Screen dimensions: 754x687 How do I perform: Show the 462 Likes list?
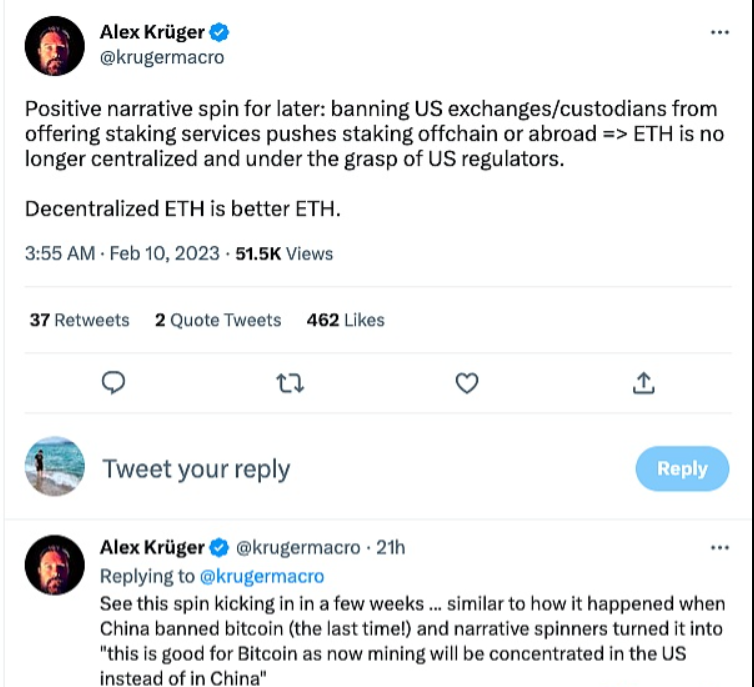(x=346, y=320)
